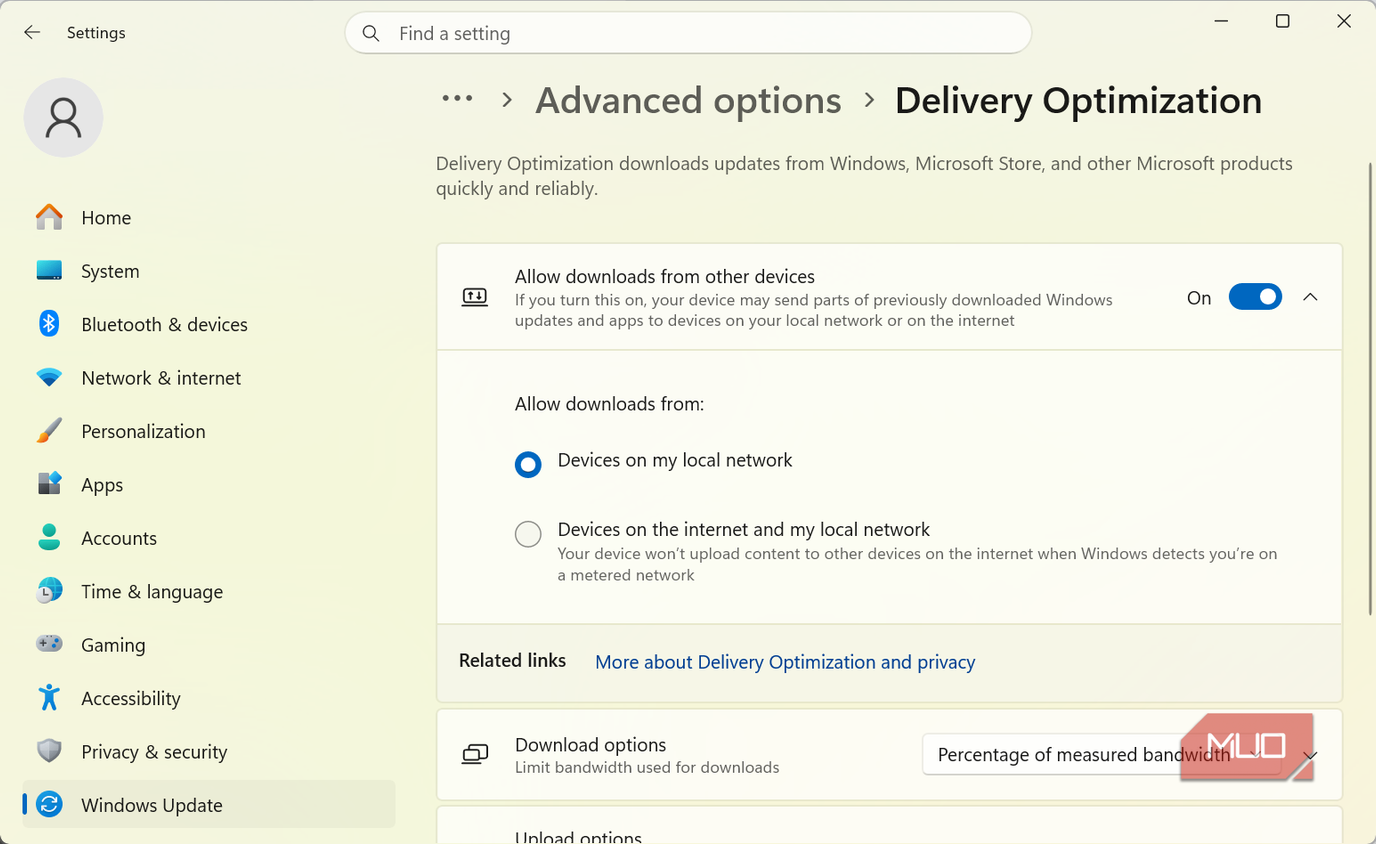This screenshot has width=1376, height=844.
Task: Go to Advanced options breadcrumb
Action: pyautogui.click(x=688, y=100)
